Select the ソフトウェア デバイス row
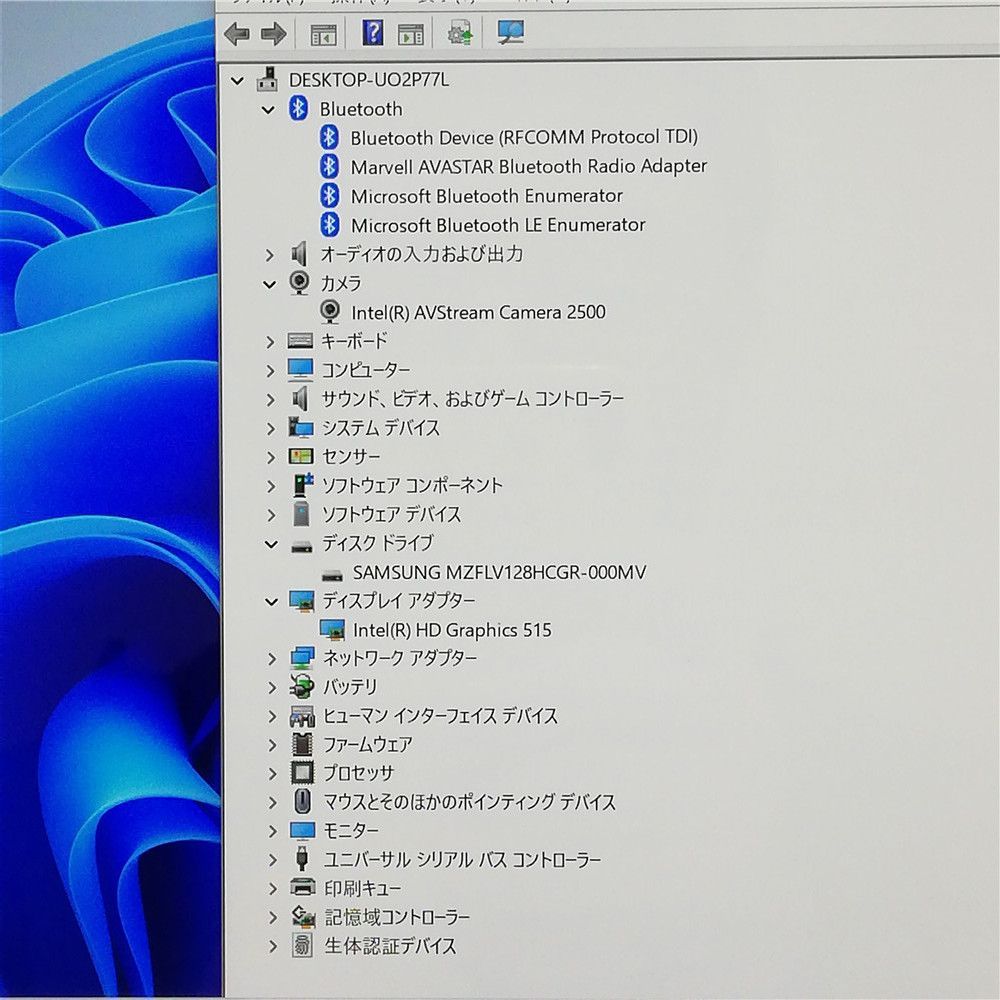The width and height of the screenshot is (1000, 1000). pyautogui.click(x=391, y=514)
